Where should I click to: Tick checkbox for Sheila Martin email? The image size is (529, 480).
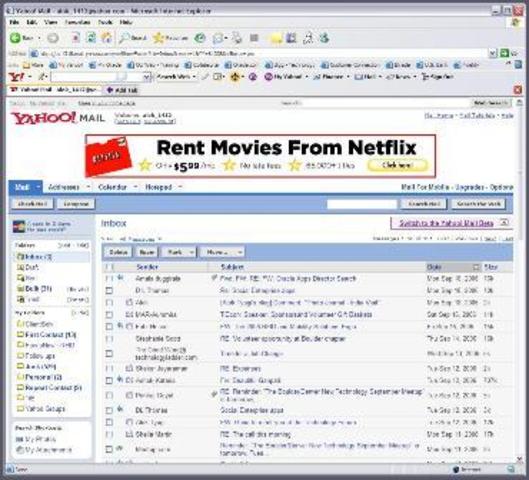tap(109, 434)
